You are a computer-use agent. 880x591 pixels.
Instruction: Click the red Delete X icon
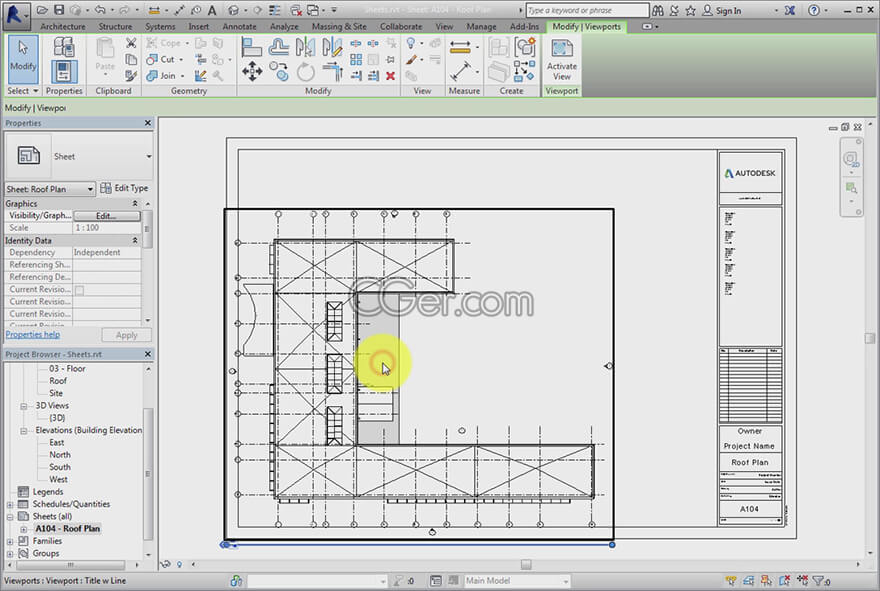pos(391,75)
